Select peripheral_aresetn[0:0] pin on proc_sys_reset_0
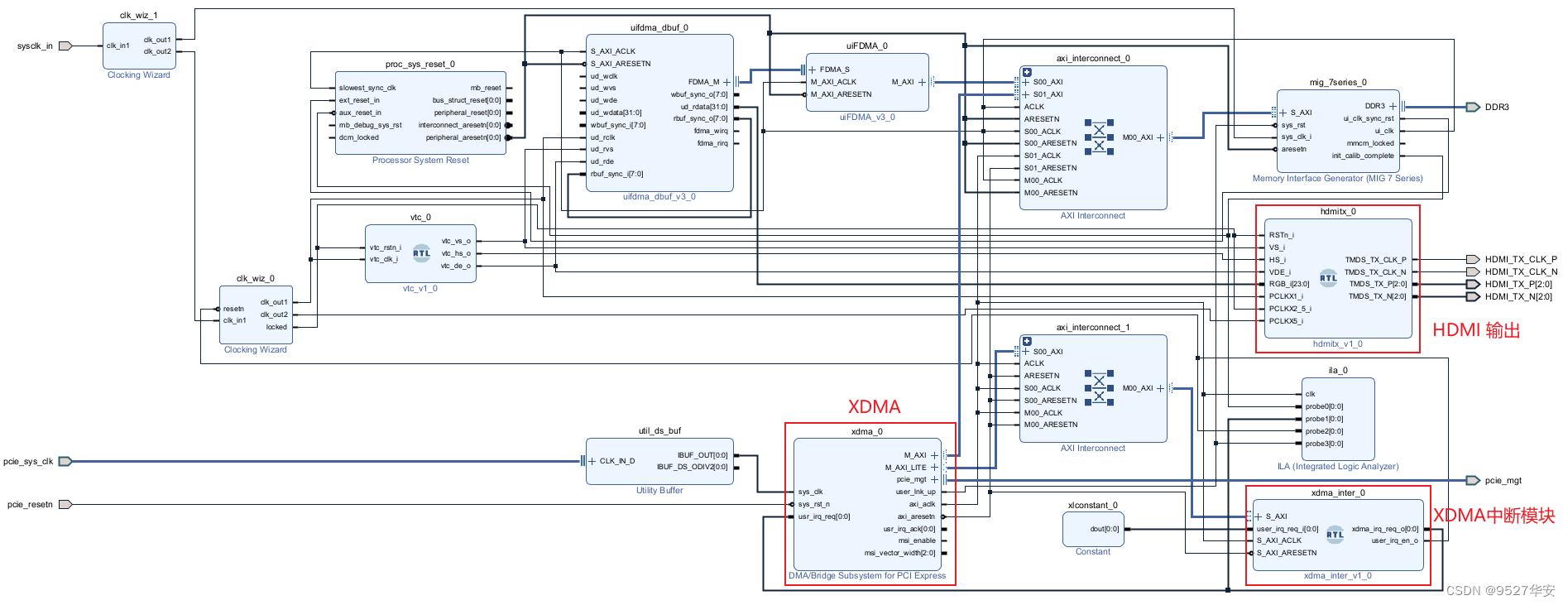The image size is (1568, 605). [463, 137]
